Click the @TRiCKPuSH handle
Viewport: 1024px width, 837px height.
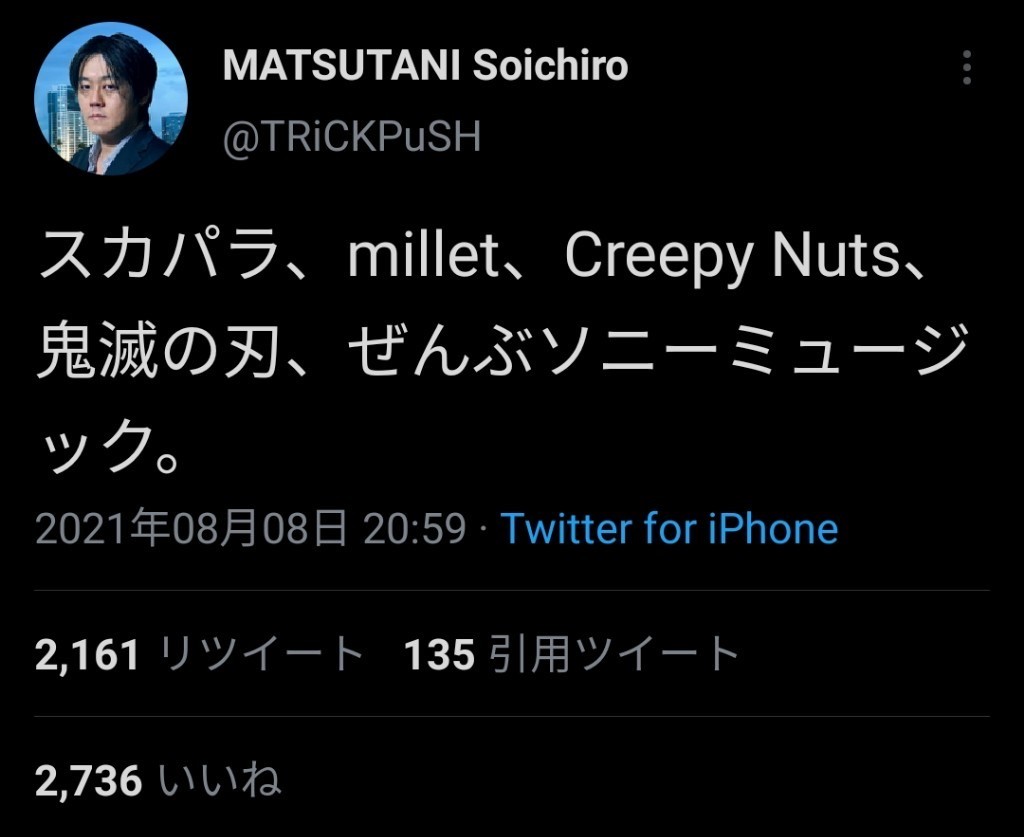tap(351, 137)
